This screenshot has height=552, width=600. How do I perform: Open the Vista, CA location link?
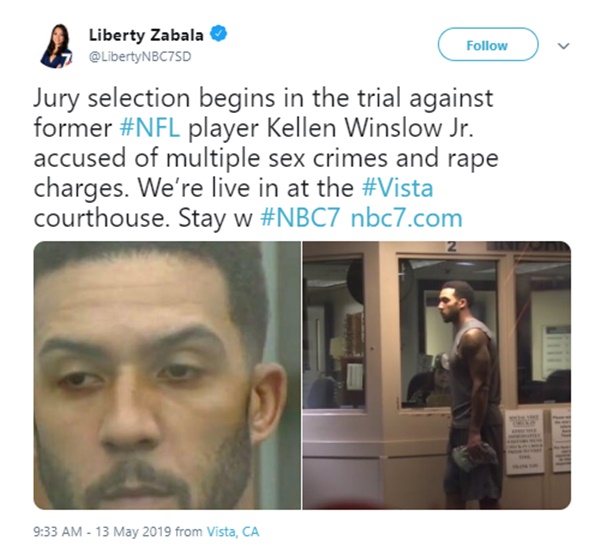coord(233,531)
